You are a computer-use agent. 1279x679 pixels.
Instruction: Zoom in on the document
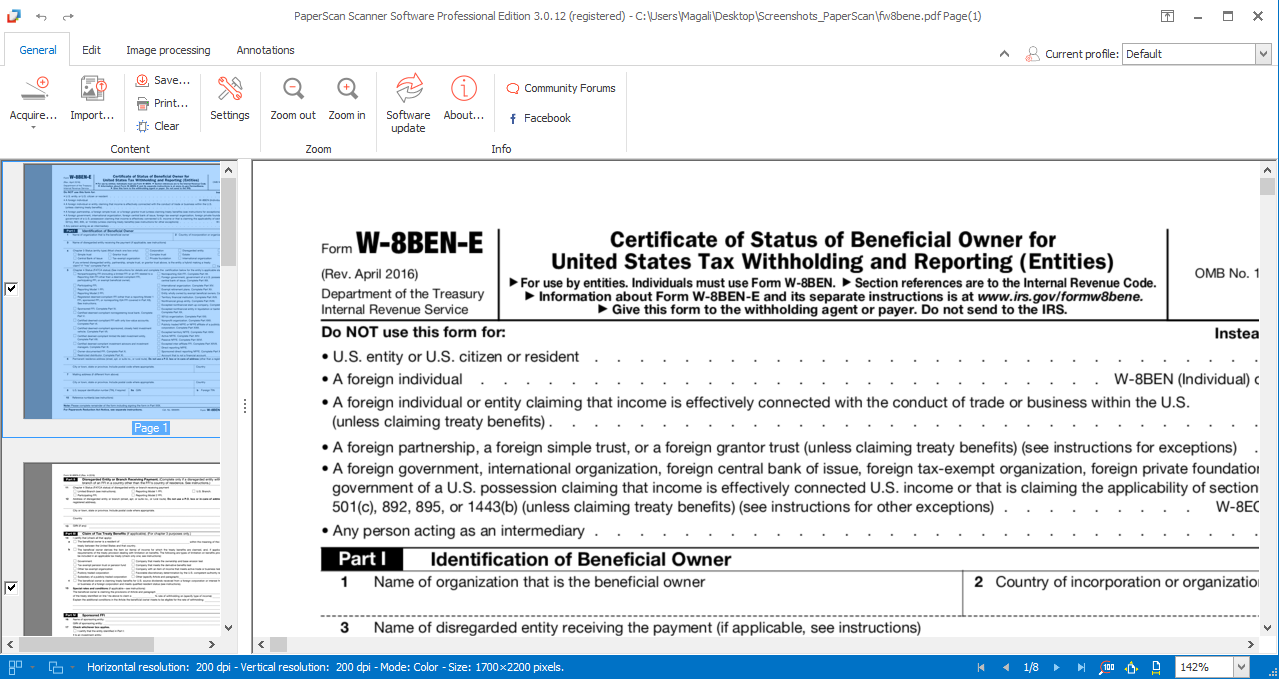click(346, 100)
